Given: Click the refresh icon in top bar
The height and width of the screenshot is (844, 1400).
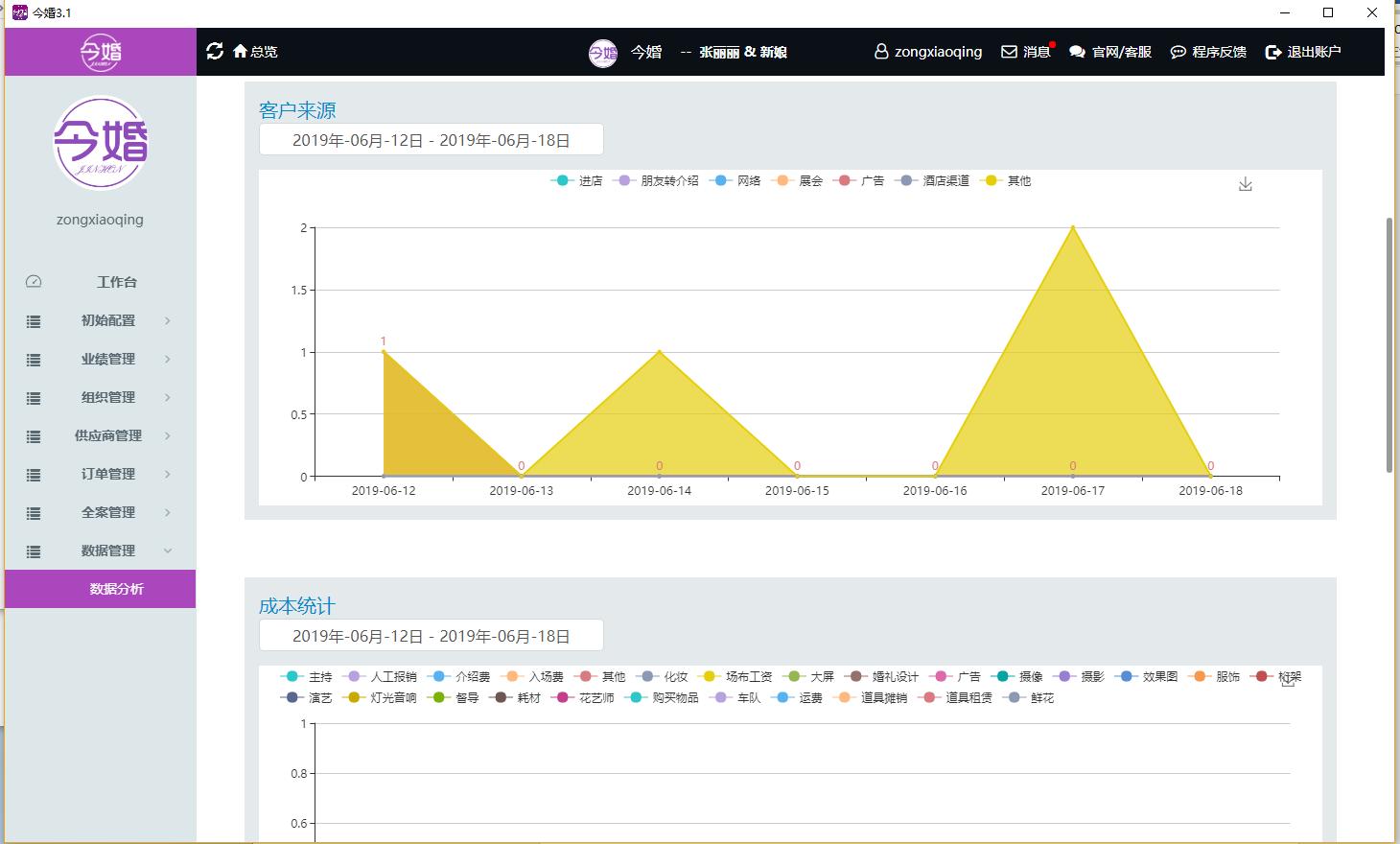Looking at the screenshot, I should 215,51.
